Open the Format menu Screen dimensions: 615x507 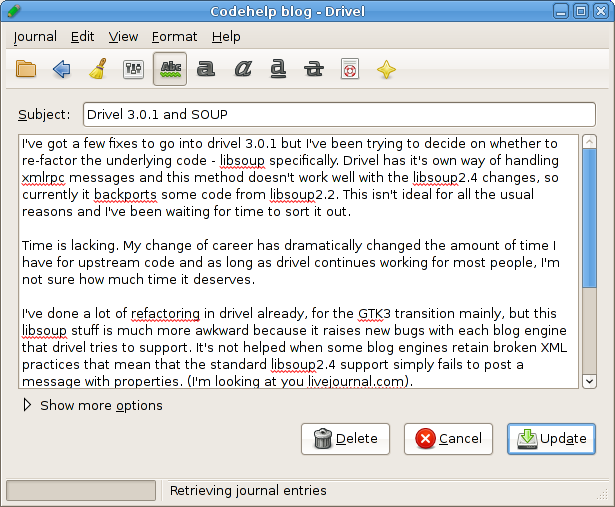pos(175,37)
